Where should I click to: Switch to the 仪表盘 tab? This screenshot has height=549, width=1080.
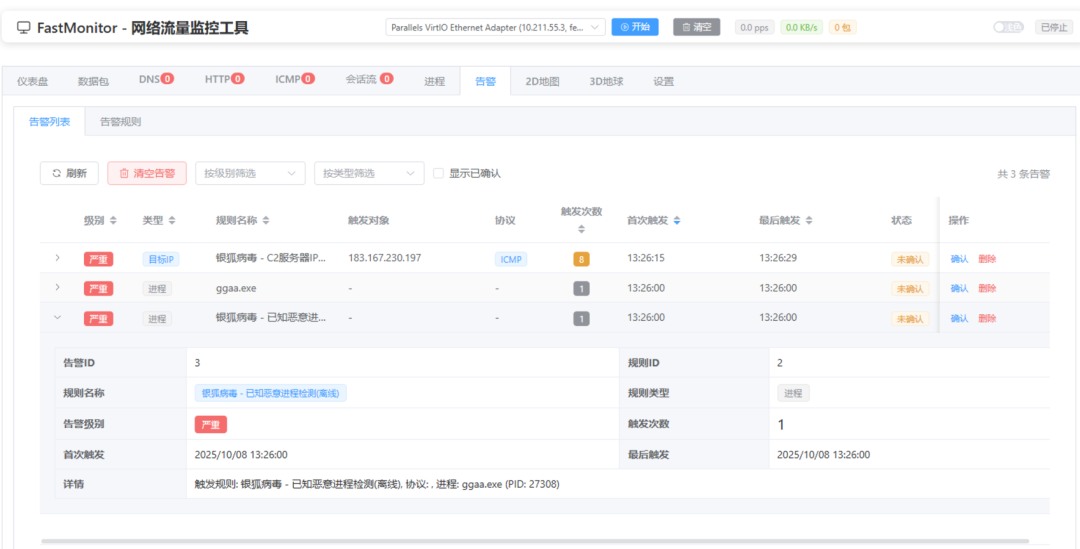coord(32,81)
